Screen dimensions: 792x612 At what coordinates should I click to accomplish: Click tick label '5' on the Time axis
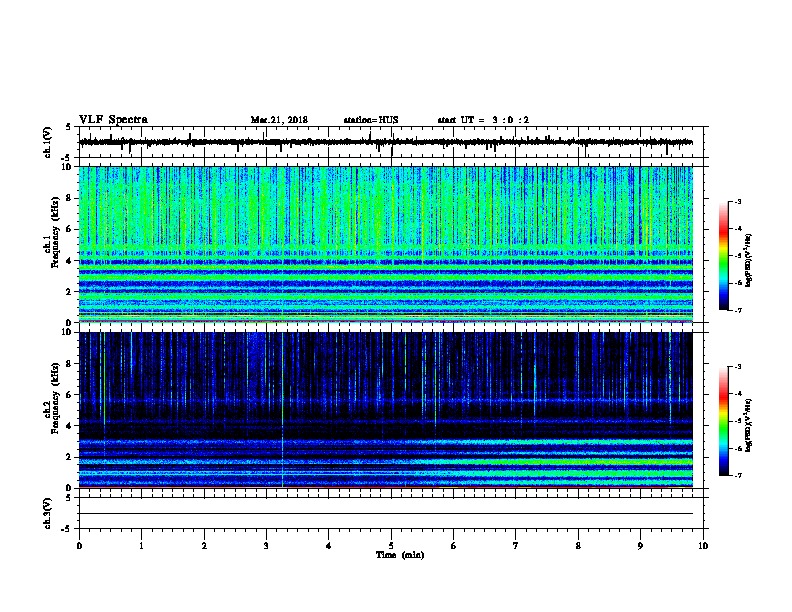(391, 546)
